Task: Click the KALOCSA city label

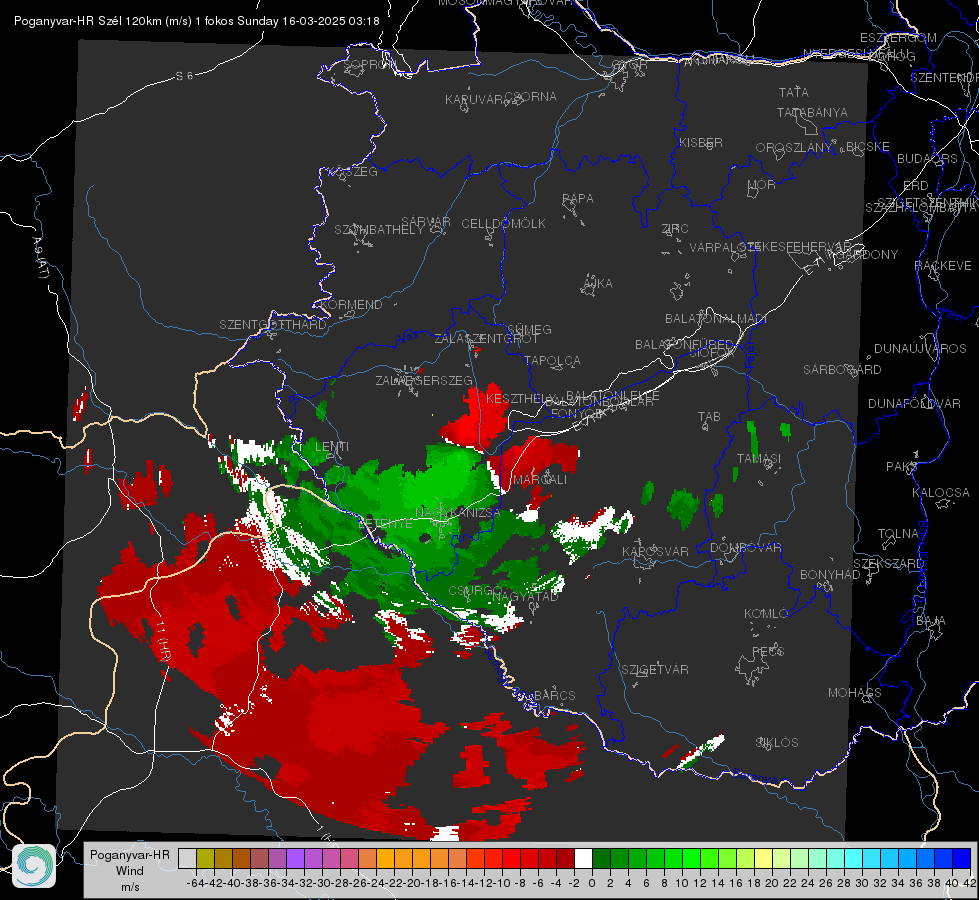Action: pos(940,493)
